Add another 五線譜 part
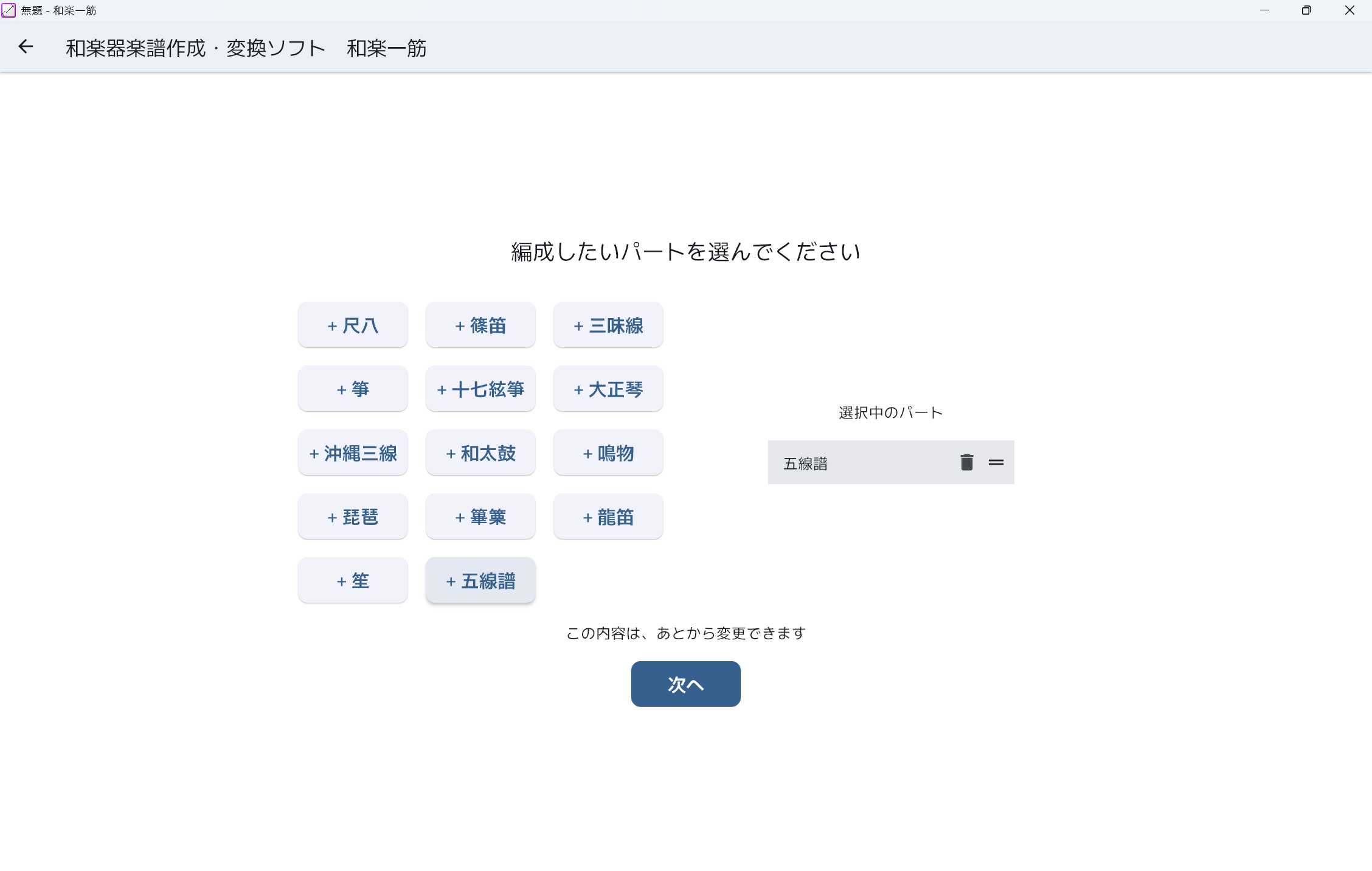This screenshot has width=1372, height=871. (480, 581)
